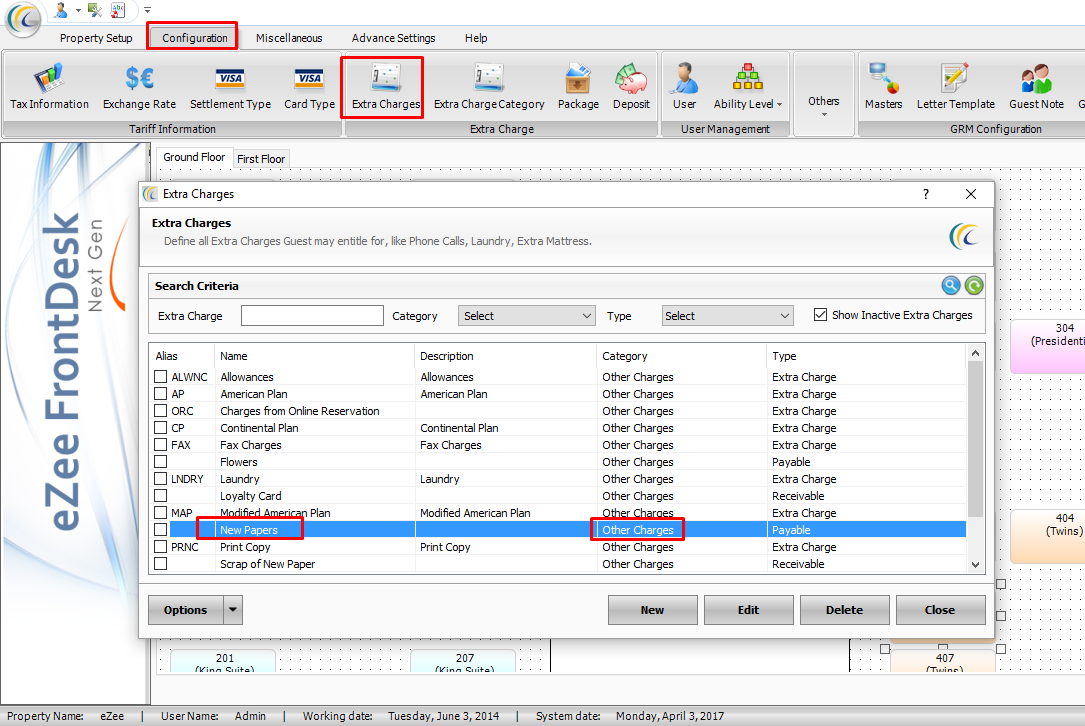The width and height of the screenshot is (1085, 726).
Task: Select the Scrap of New Paper row
Action: (x=558, y=564)
